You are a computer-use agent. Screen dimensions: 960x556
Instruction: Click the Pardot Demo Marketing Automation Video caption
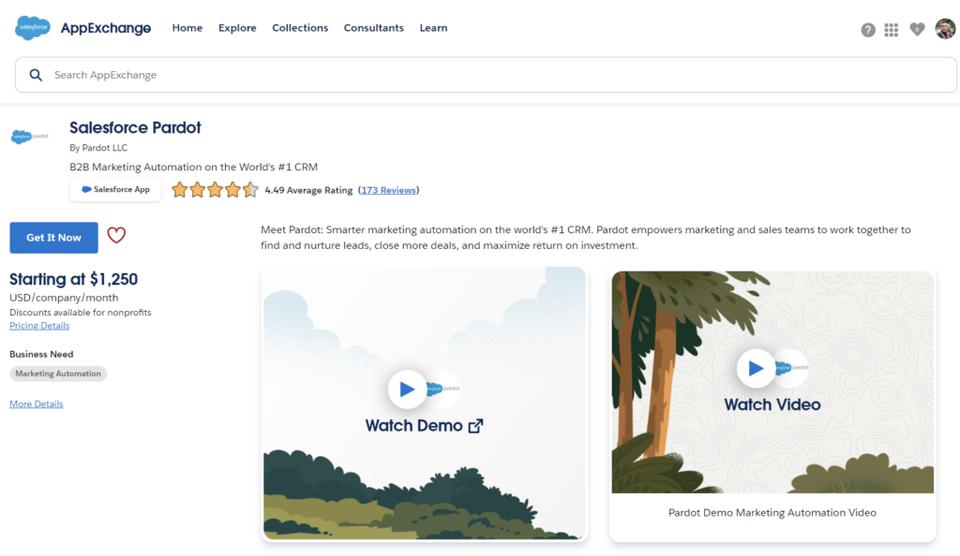pos(772,513)
